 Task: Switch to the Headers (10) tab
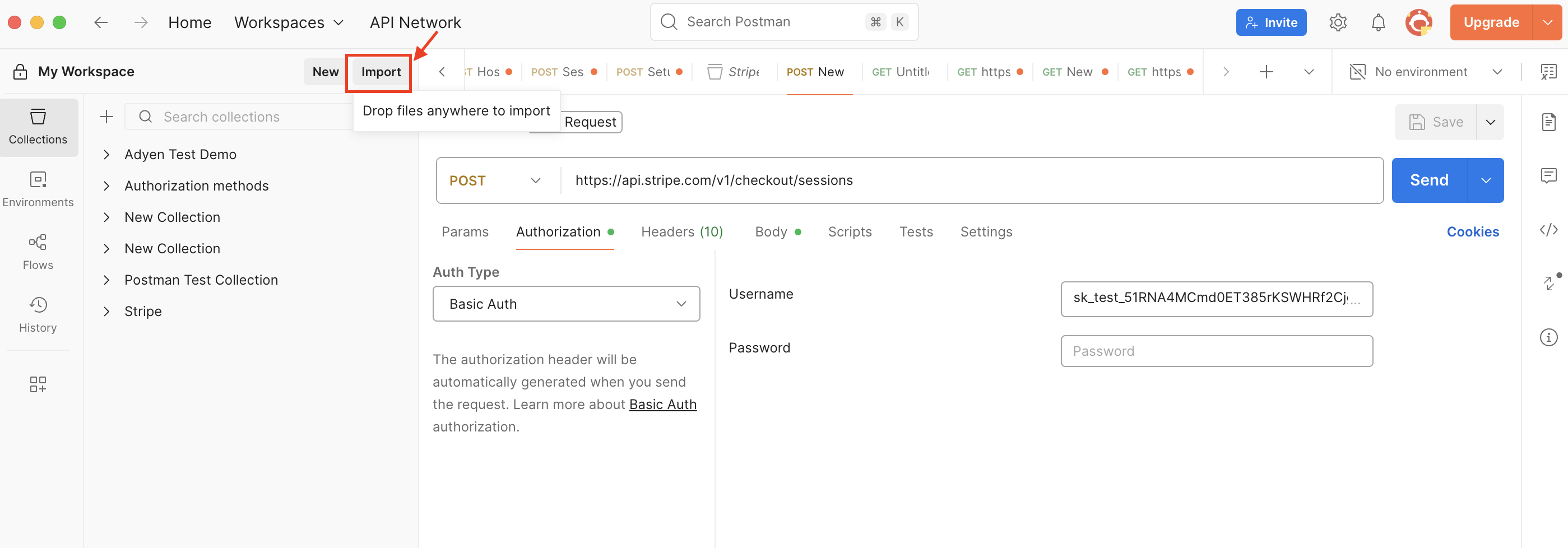(682, 232)
